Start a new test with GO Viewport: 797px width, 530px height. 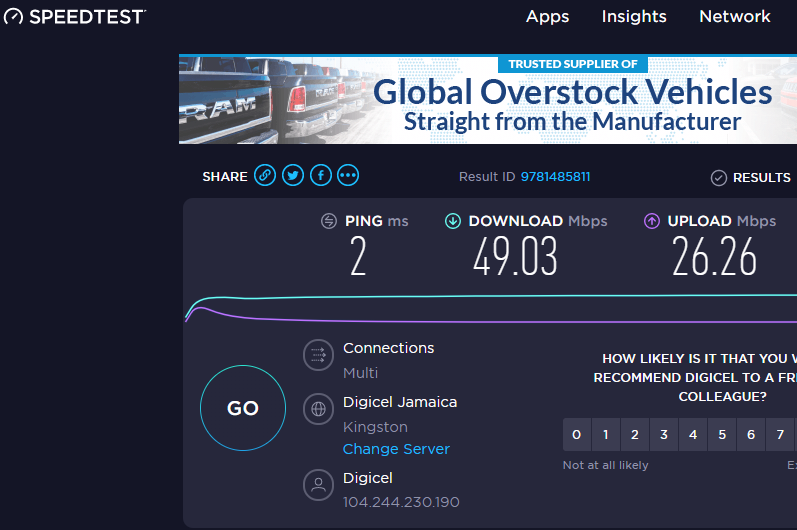click(243, 408)
